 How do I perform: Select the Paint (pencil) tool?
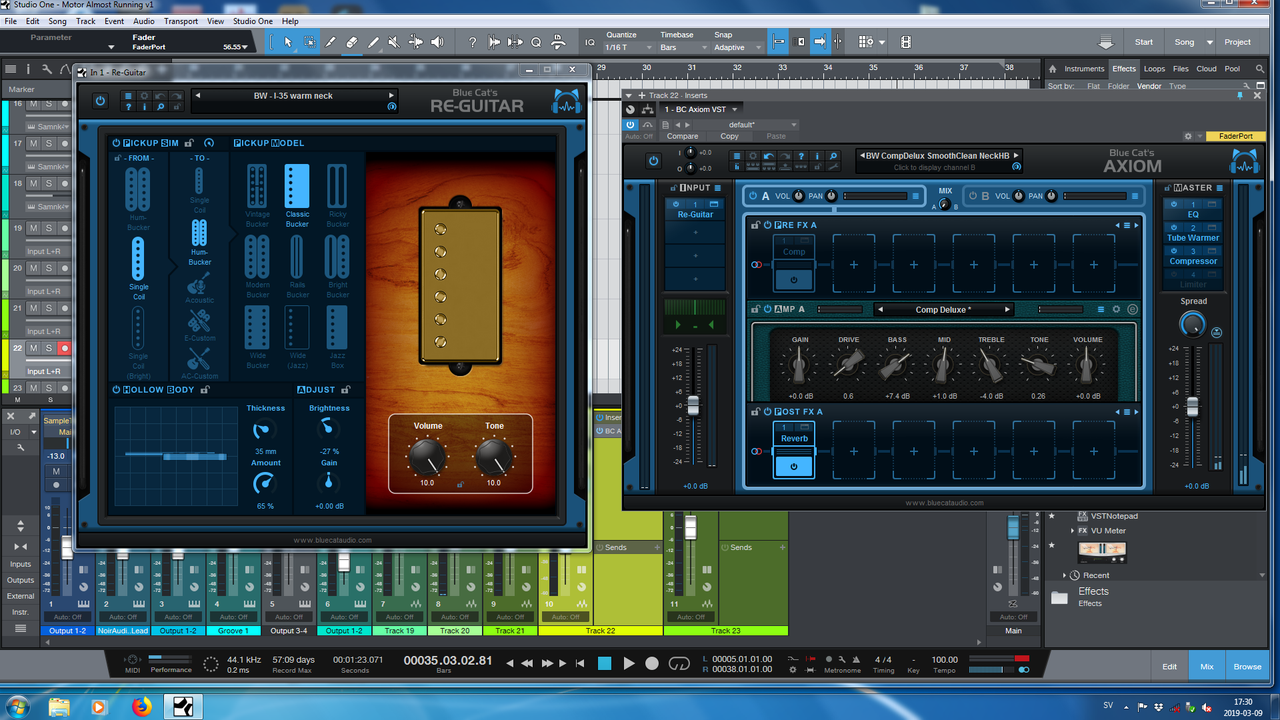(x=374, y=42)
